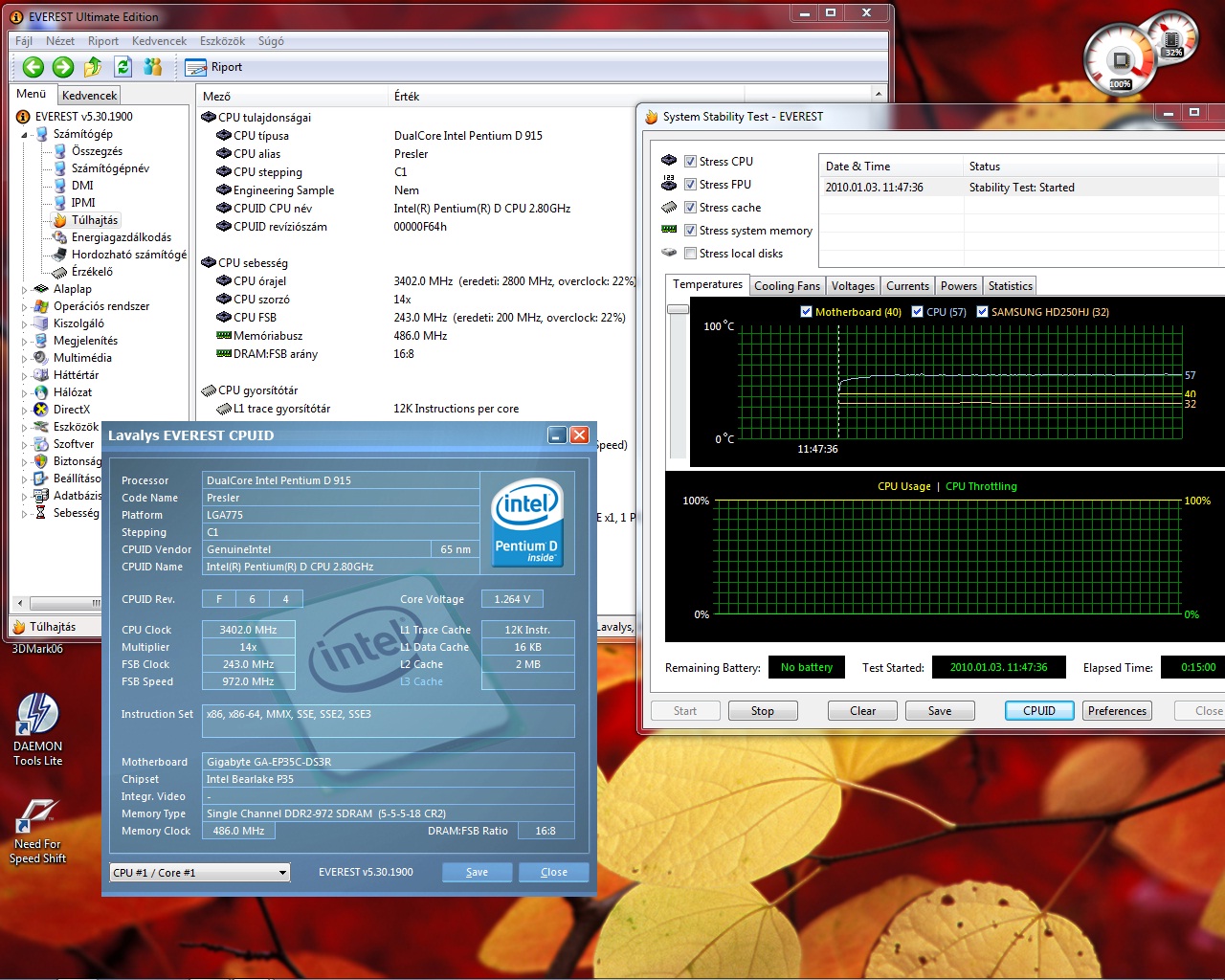1225x980 pixels.
Task: Click the Intel Pentium D inside logo
Action: pos(526,523)
